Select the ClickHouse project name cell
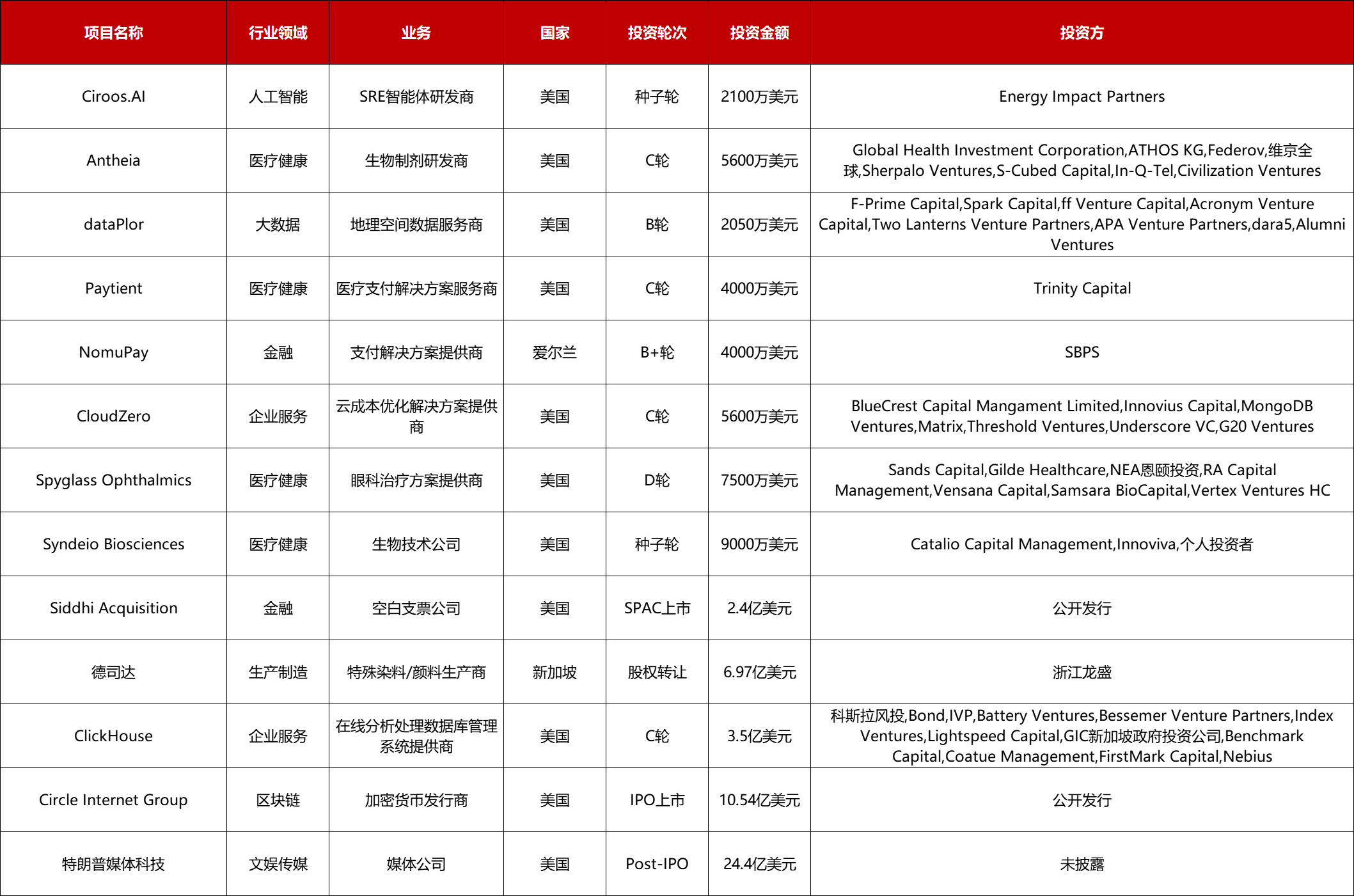1354x896 pixels. 113,736
